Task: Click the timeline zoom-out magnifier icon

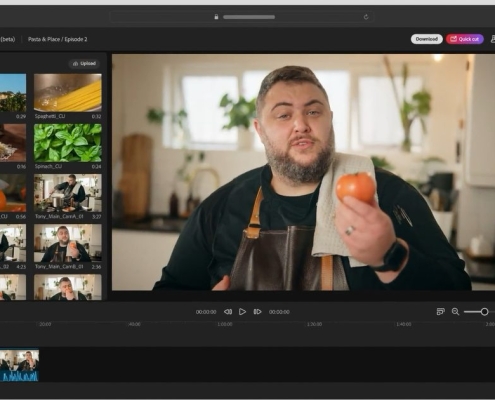Action: pyautogui.click(x=455, y=312)
